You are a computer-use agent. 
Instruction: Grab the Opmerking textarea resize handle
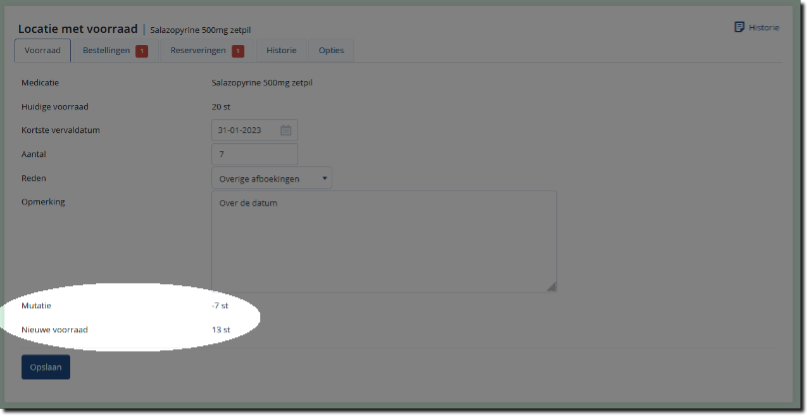[x=551, y=287]
